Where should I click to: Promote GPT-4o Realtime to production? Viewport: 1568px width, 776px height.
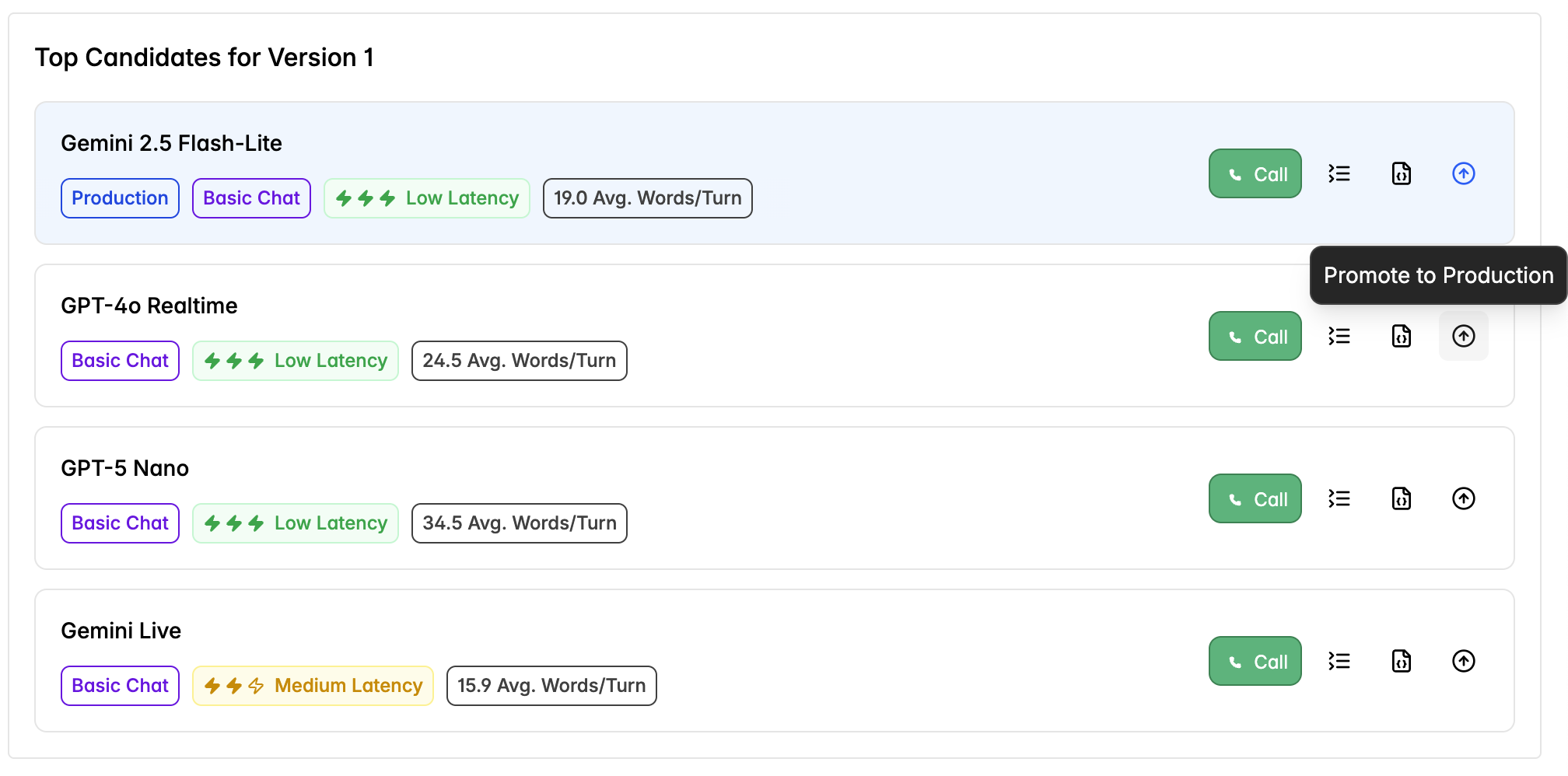coord(1464,336)
